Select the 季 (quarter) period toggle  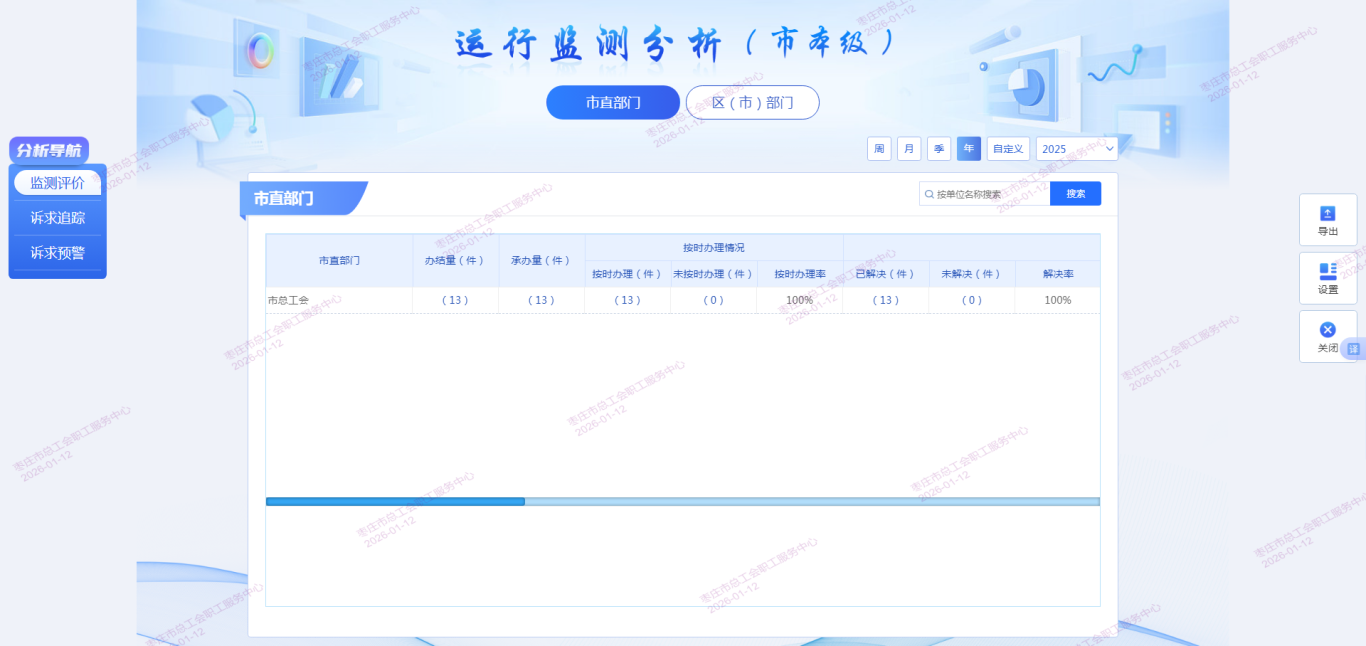coord(939,149)
